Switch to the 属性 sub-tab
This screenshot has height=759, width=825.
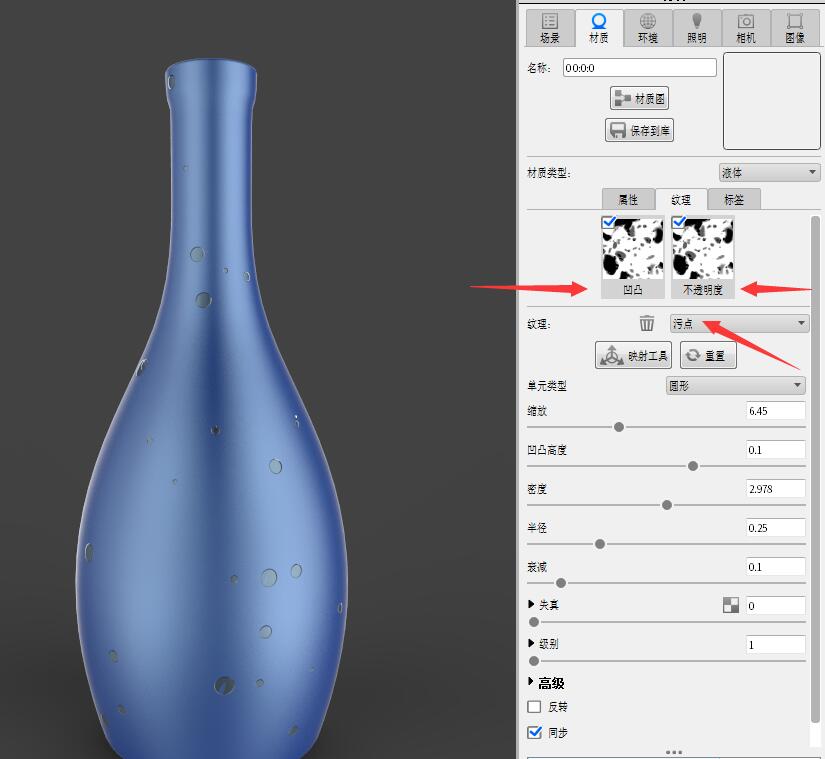point(628,199)
